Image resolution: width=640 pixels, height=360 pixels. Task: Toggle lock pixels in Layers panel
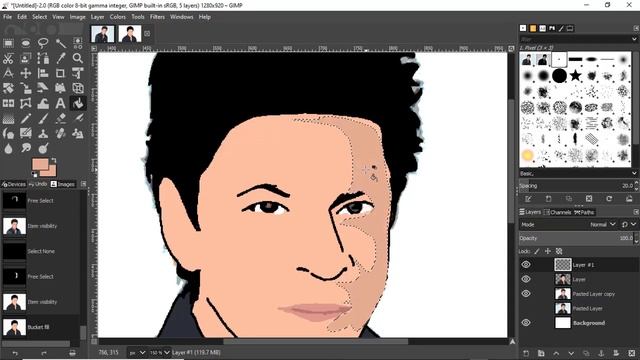(x=537, y=251)
